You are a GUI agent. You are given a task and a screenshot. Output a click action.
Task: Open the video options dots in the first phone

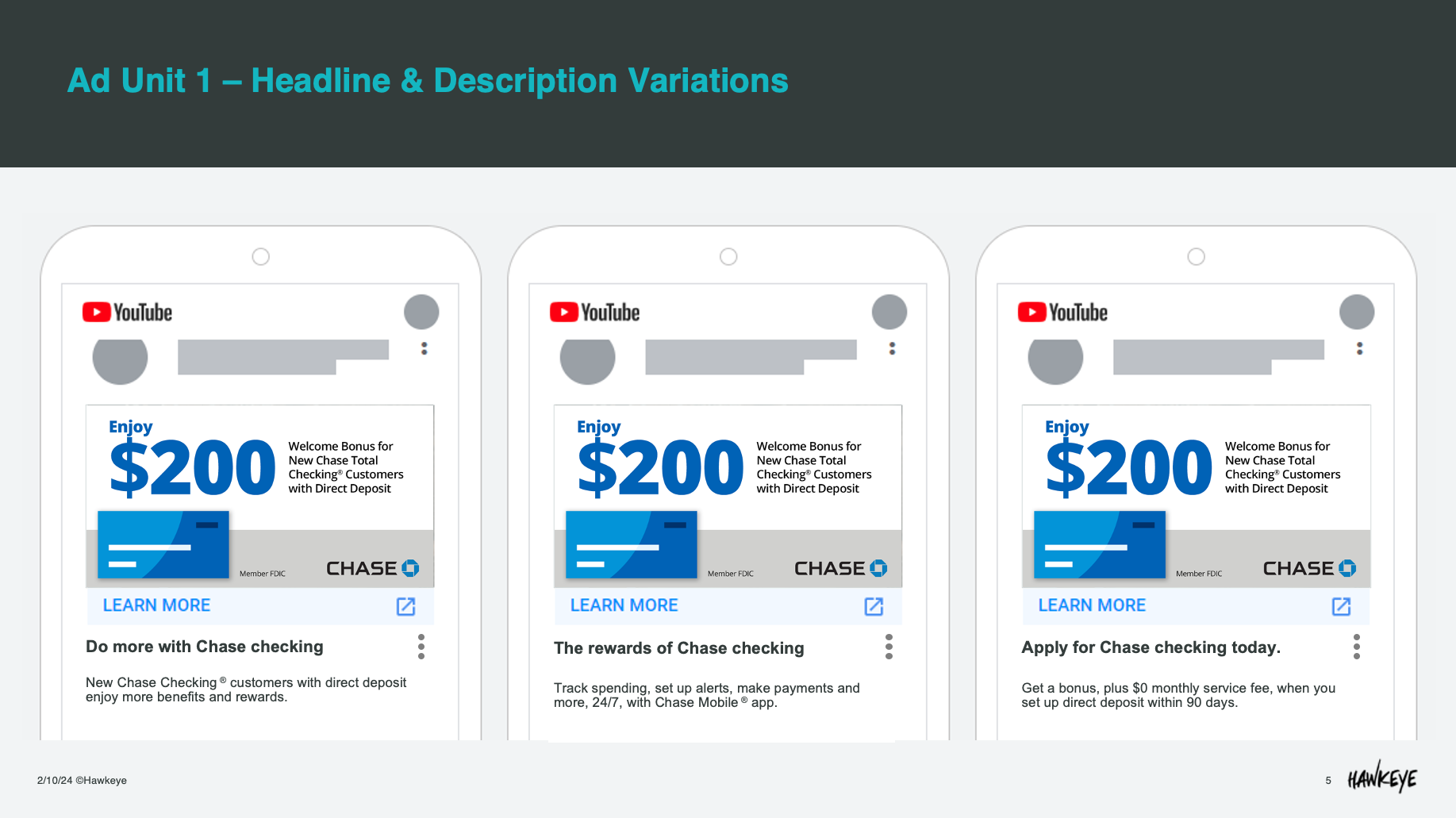(x=425, y=348)
